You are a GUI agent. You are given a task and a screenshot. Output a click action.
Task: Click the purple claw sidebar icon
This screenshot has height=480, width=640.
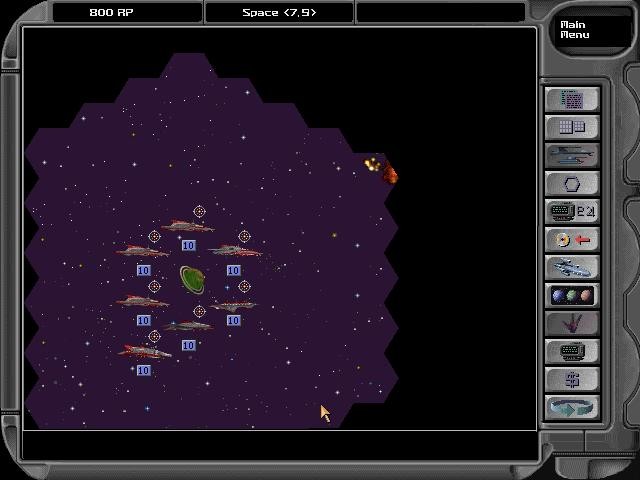tap(572, 324)
